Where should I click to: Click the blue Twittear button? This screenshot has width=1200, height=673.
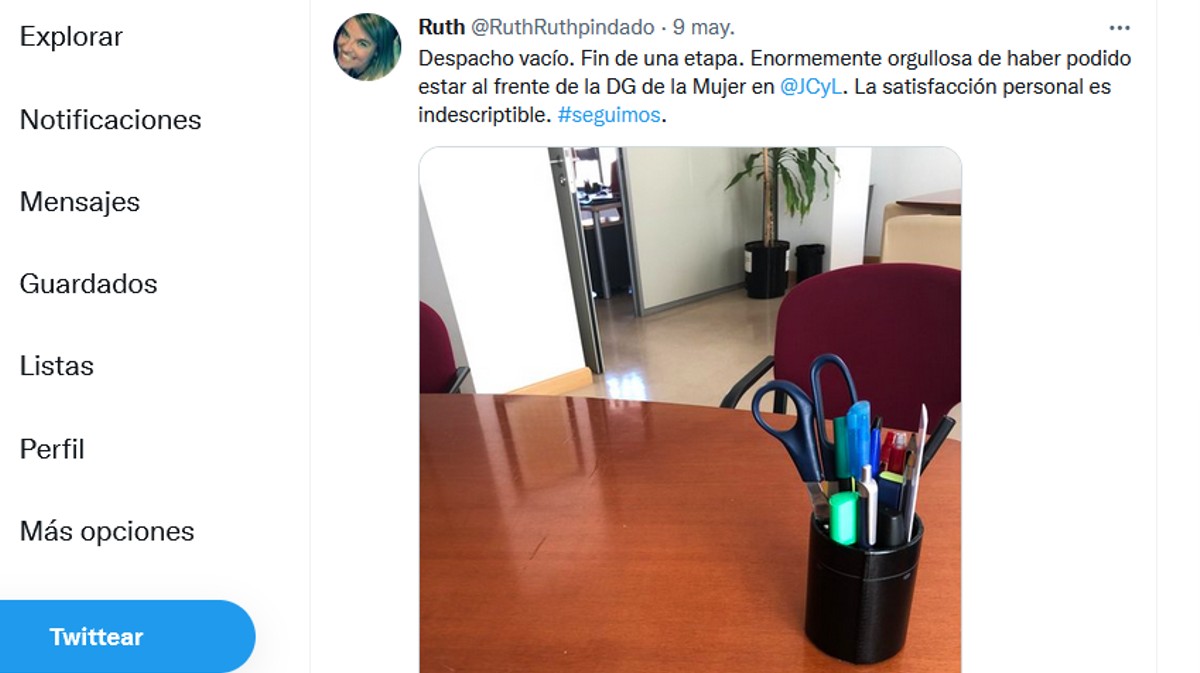coord(127,637)
